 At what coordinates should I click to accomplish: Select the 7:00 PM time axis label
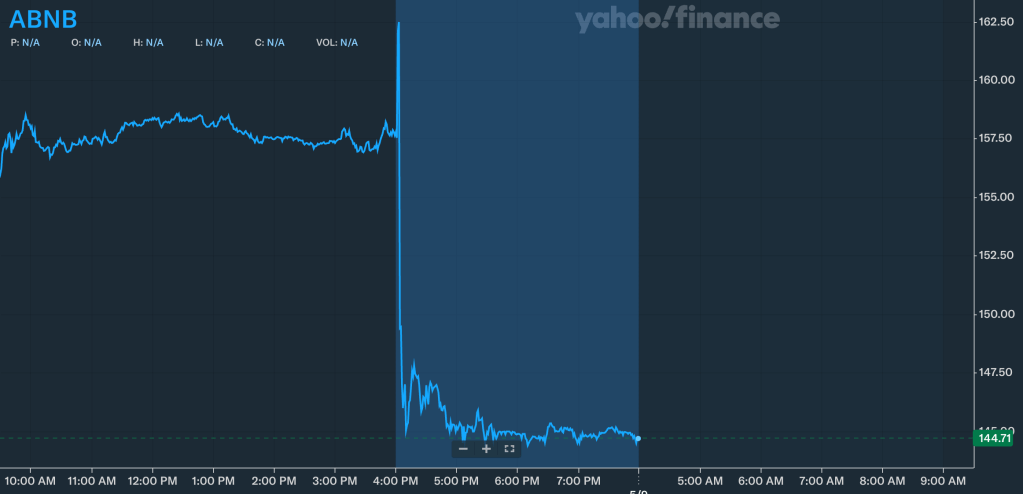coord(578,481)
